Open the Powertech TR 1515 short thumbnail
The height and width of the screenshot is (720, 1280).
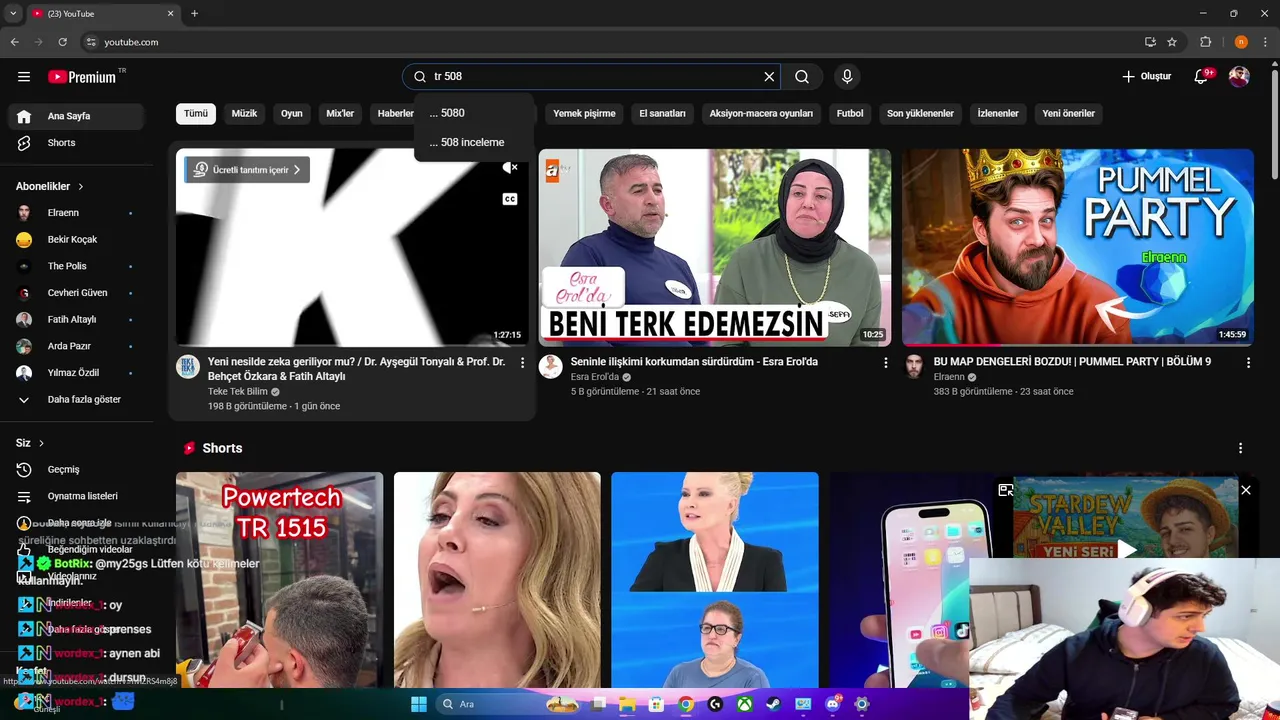tap(279, 580)
